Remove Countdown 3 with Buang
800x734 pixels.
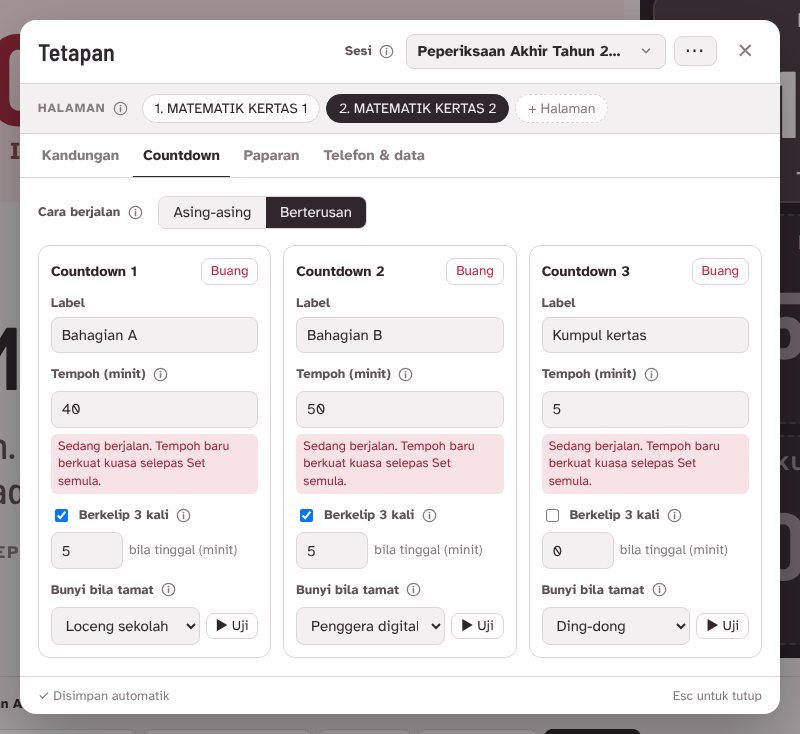point(720,271)
